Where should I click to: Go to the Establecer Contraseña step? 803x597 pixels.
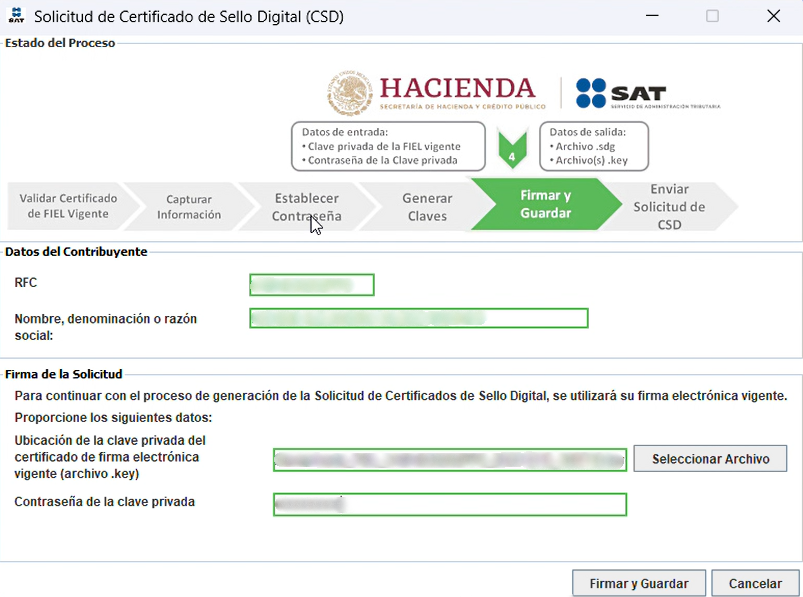[306, 207]
